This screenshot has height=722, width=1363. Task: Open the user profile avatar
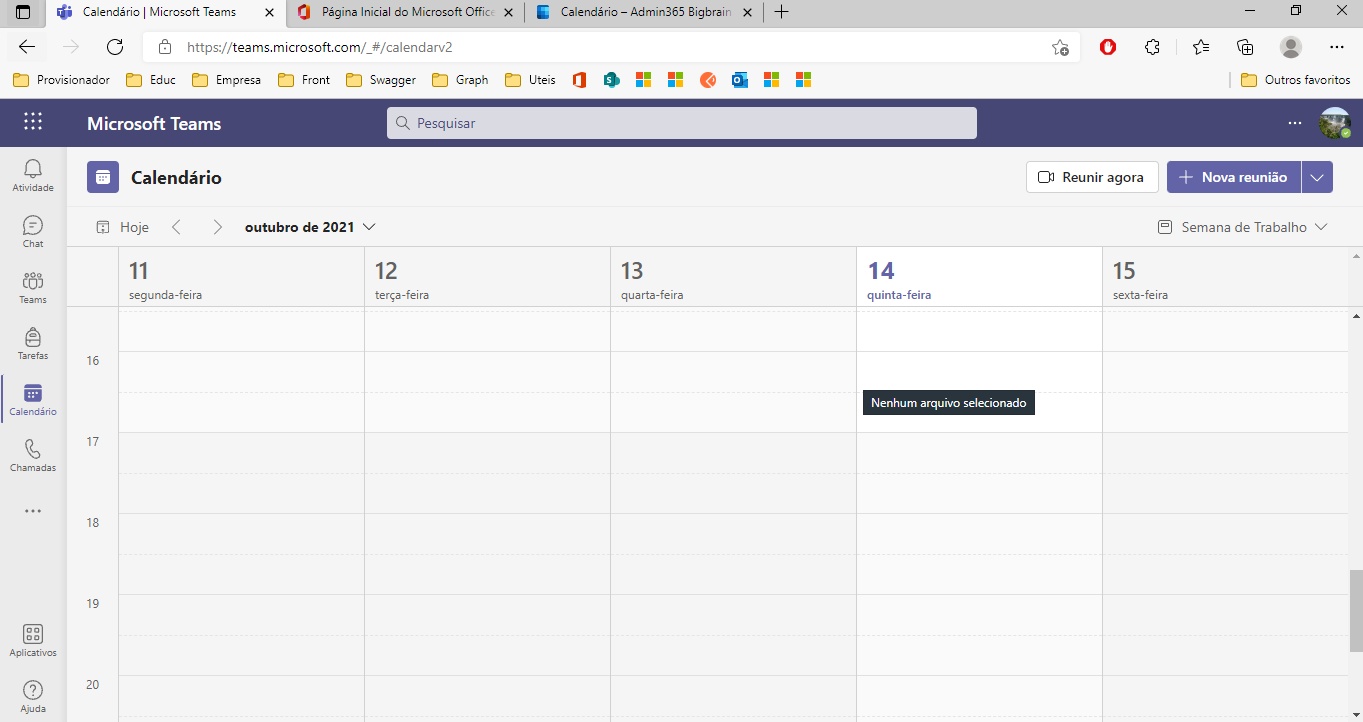[x=1335, y=123]
